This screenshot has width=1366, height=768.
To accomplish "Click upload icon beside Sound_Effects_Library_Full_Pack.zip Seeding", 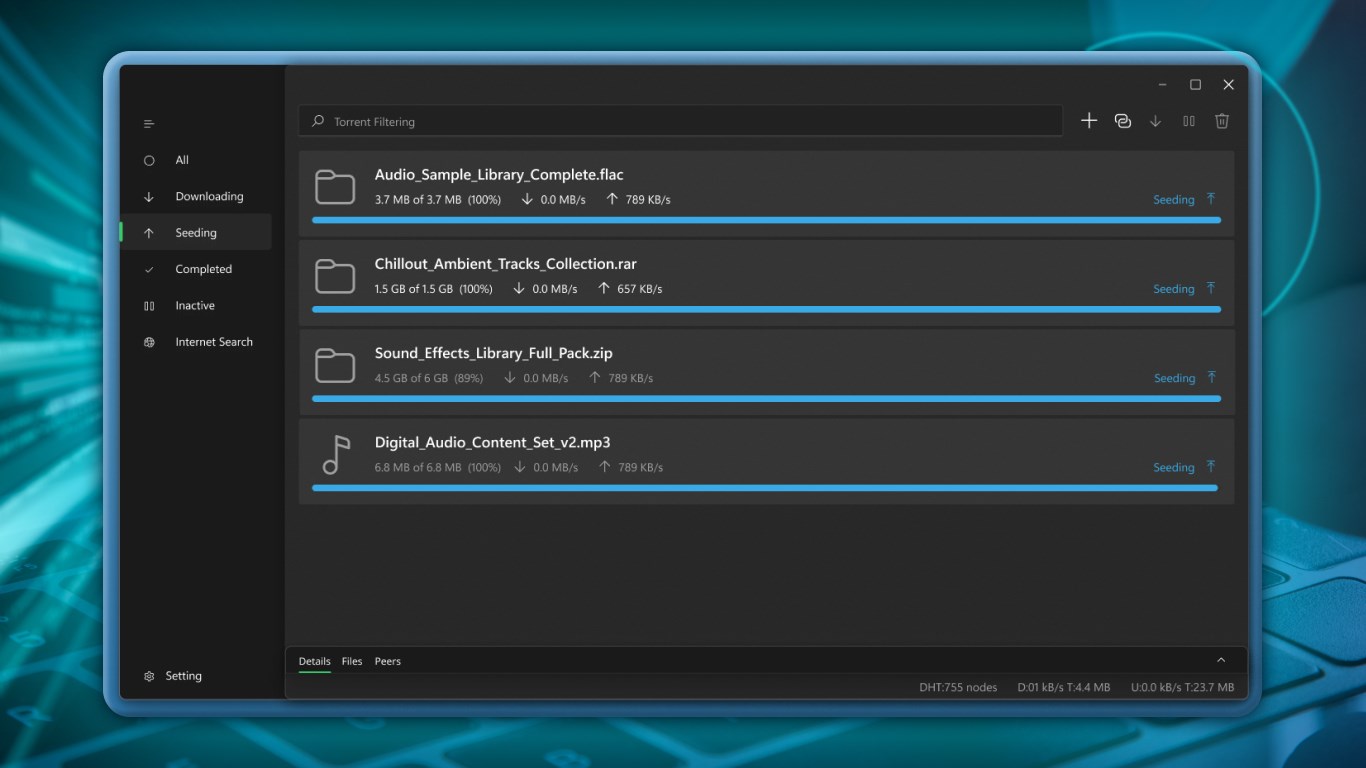I will 1211,378.
